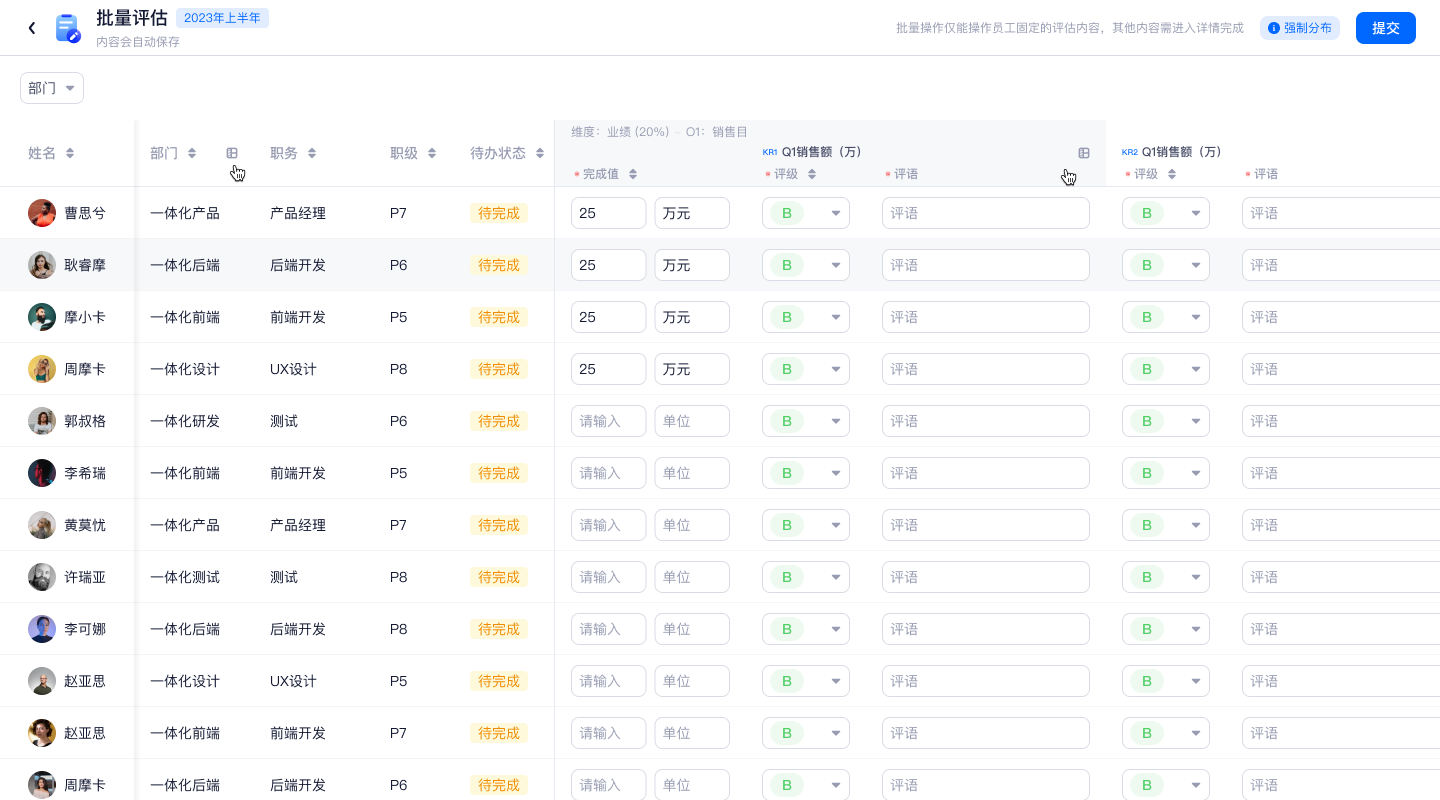Click the back arrow beside 批量评估
This screenshot has width=1440, height=800.
click(32, 28)
